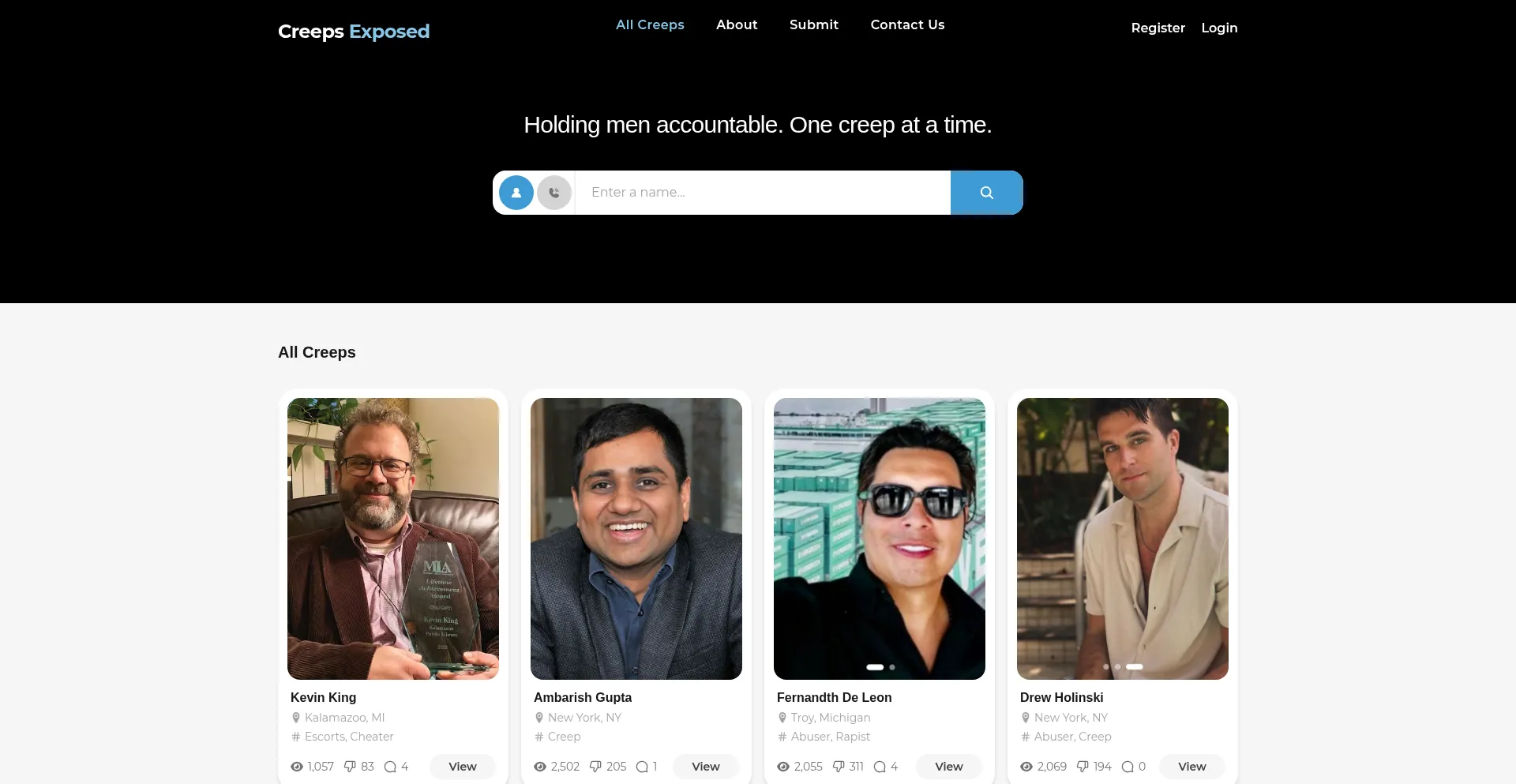Image resolution: width=1516 pixels, height=784 pixels.
Task: Switch to phone number search mode
Action: (x=554, y=193)
